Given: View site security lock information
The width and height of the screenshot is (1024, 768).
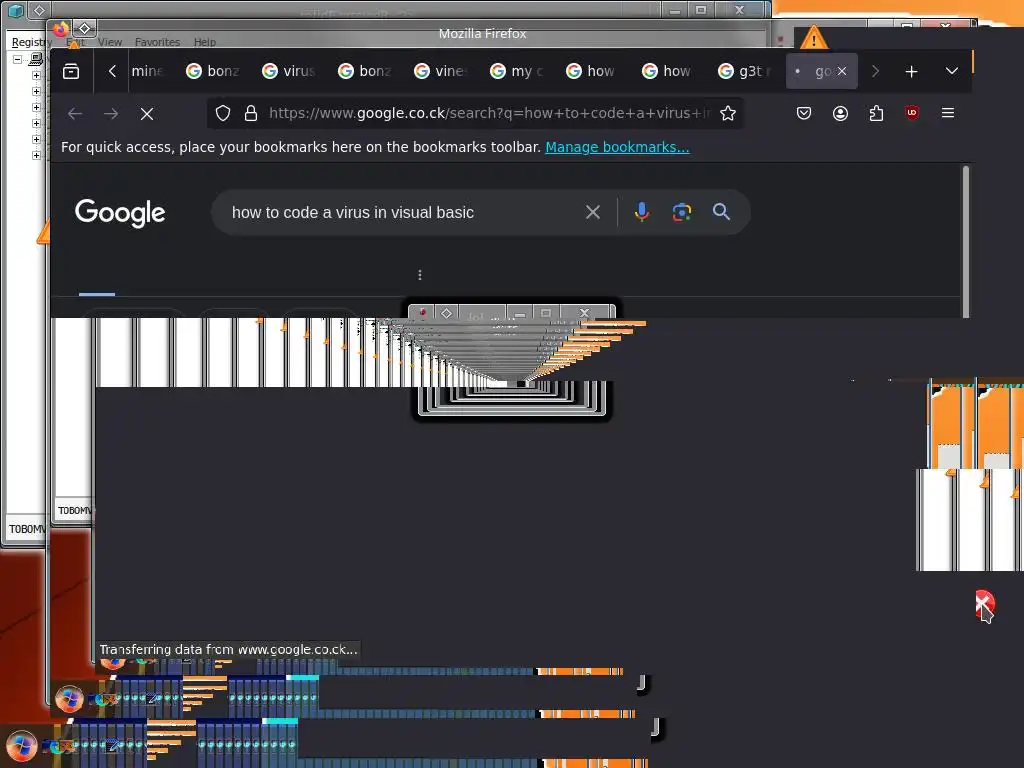Looking at the screenshot, I should [x=251, y=113].
